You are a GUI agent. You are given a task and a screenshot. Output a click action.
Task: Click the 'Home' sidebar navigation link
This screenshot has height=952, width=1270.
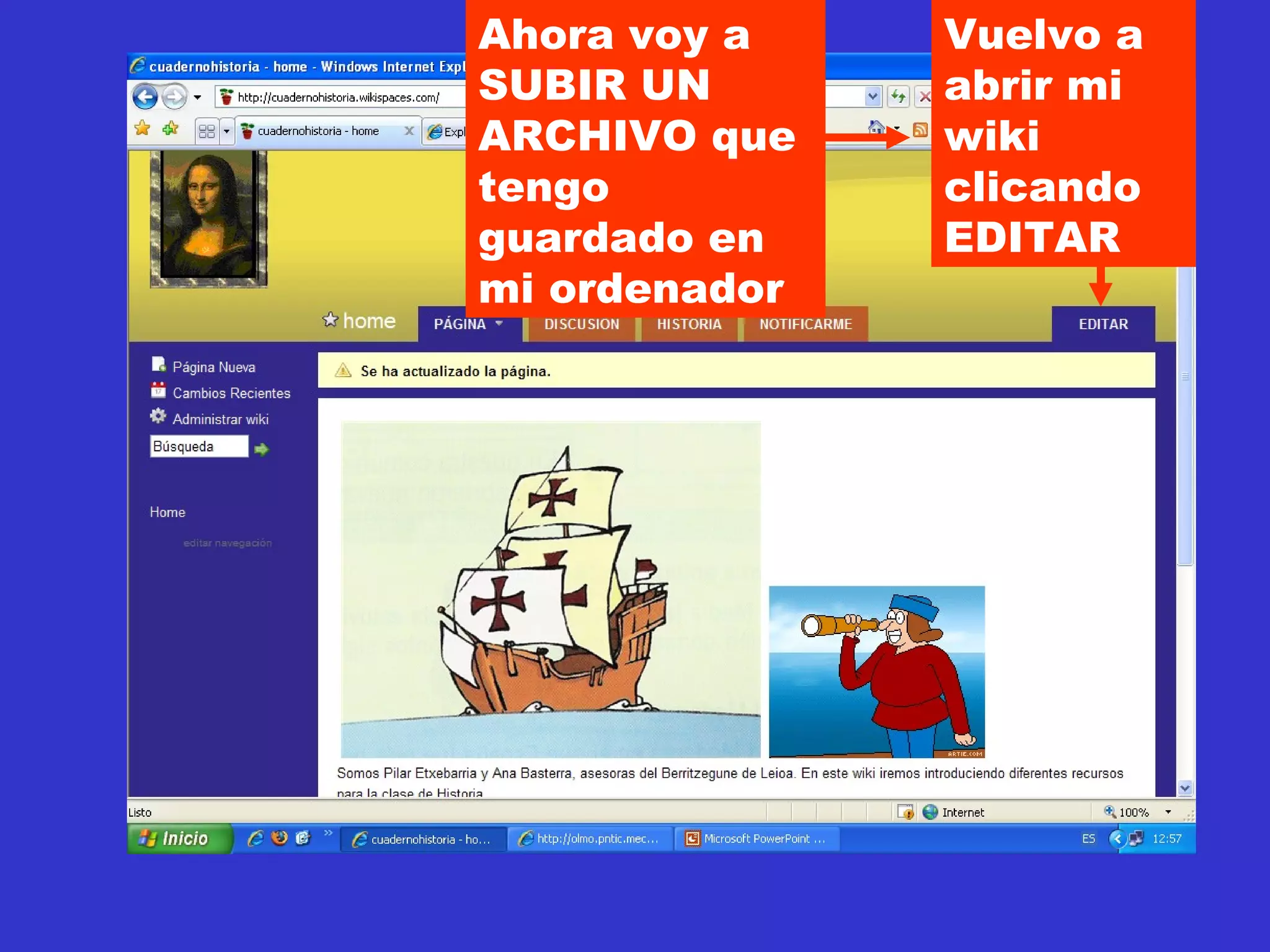[x=167, y=513]
